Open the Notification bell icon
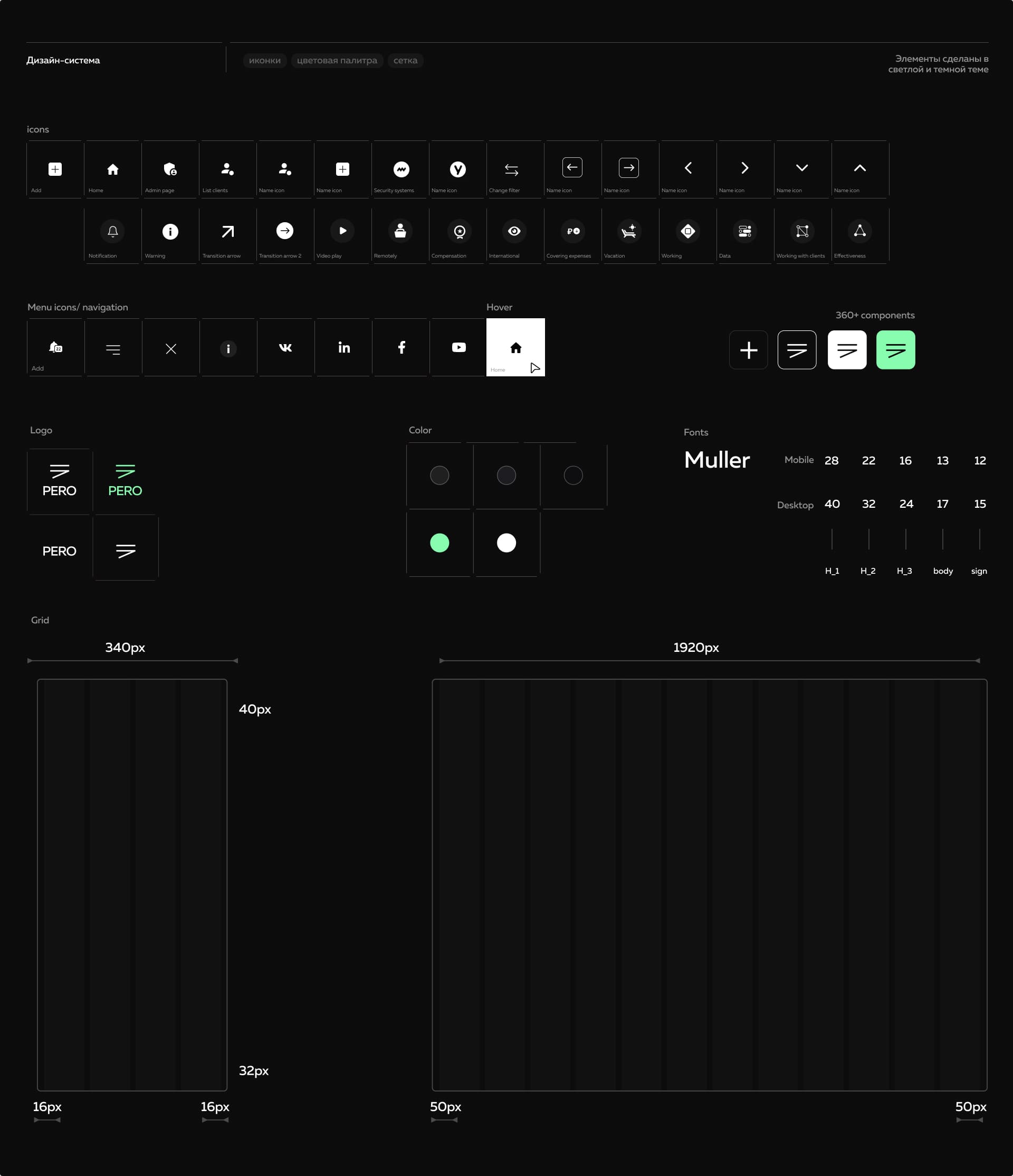 click(113, 231)
